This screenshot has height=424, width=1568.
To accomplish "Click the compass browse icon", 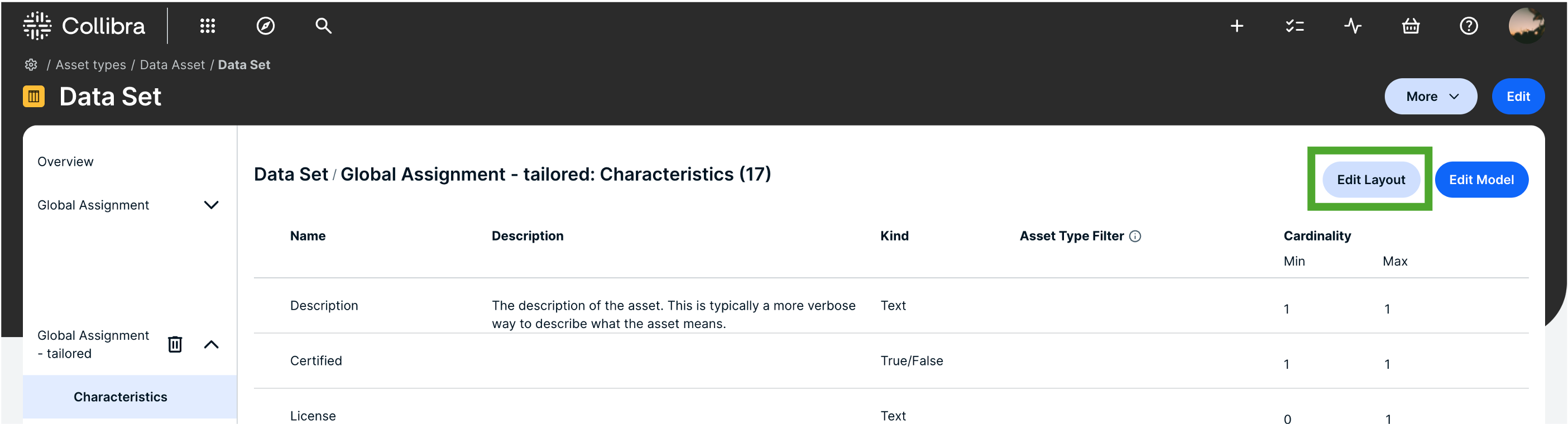I will click(x=265, y=26).
